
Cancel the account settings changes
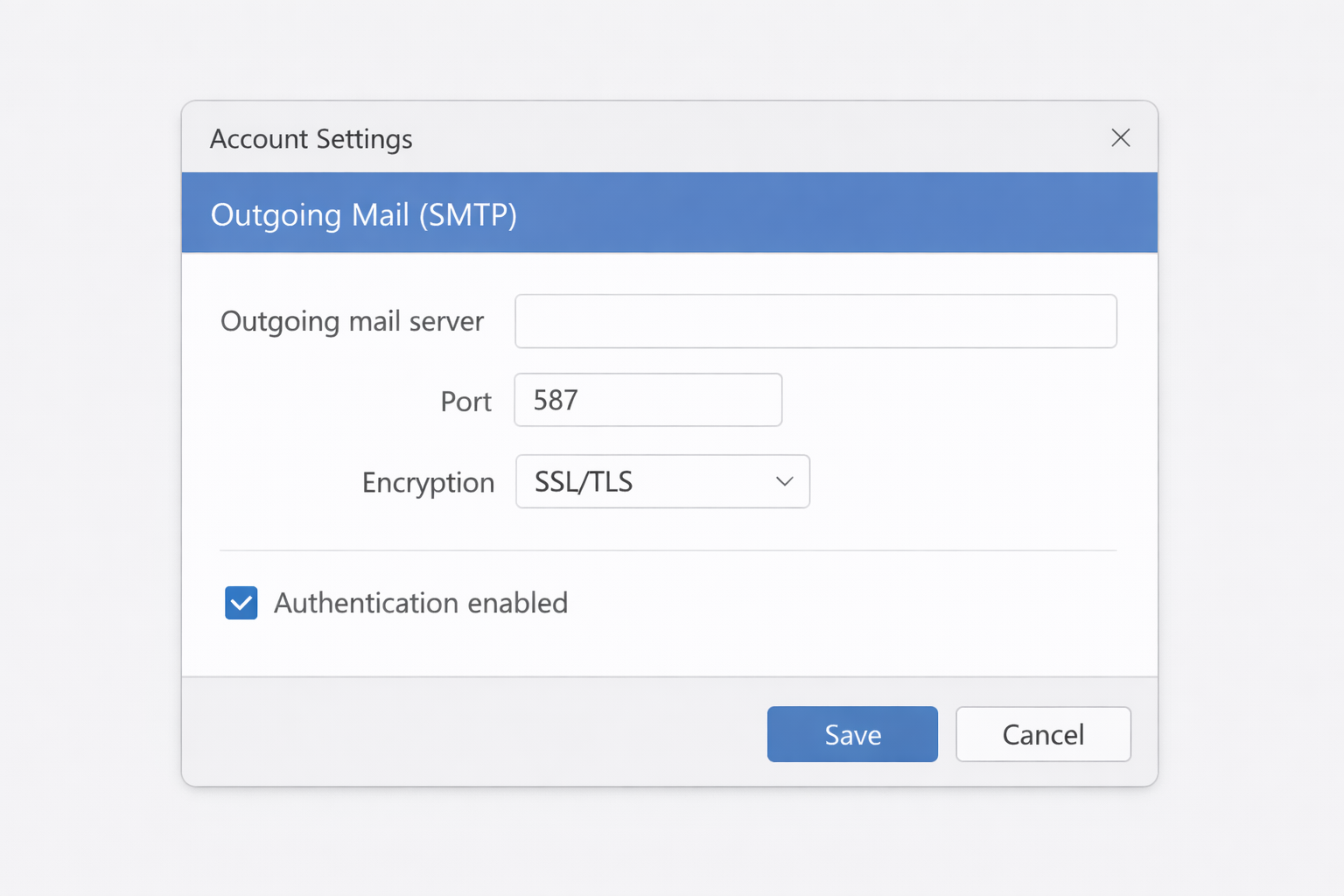(x=1042, y=734)
